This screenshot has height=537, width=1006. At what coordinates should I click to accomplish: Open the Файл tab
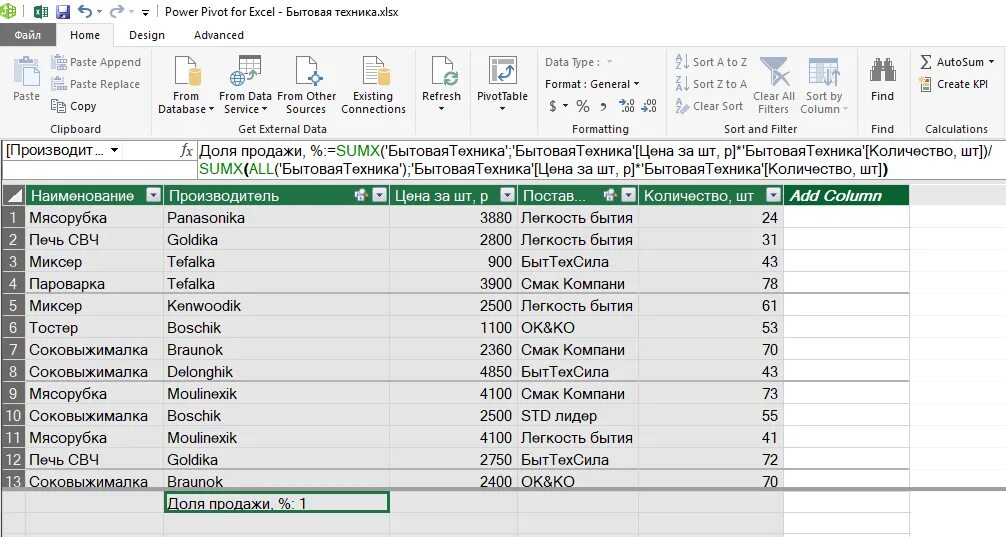[x=27, y=35]
